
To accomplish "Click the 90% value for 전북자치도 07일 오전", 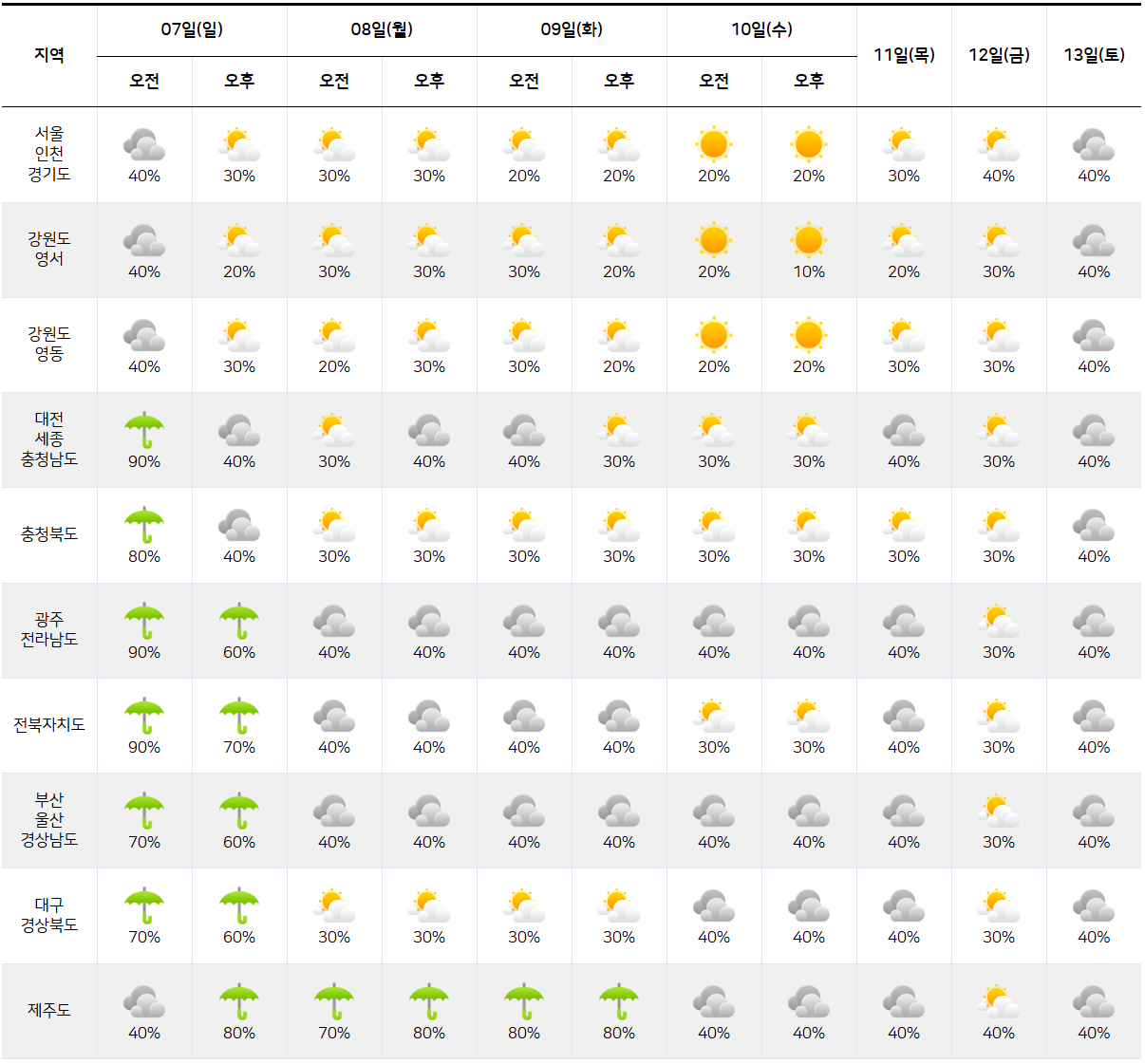I will tap(144, 747).
